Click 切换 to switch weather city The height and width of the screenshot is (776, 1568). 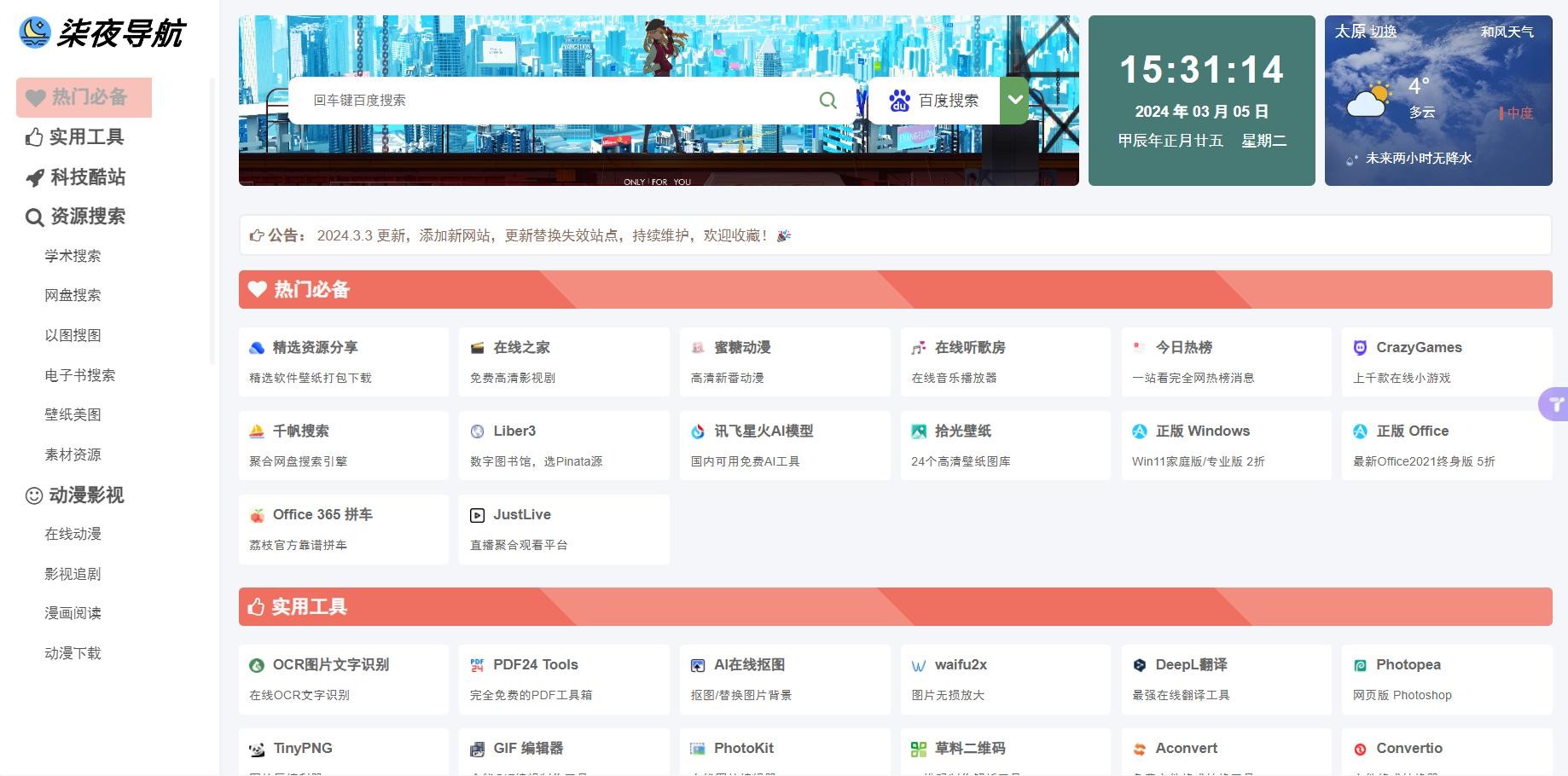1384,32
